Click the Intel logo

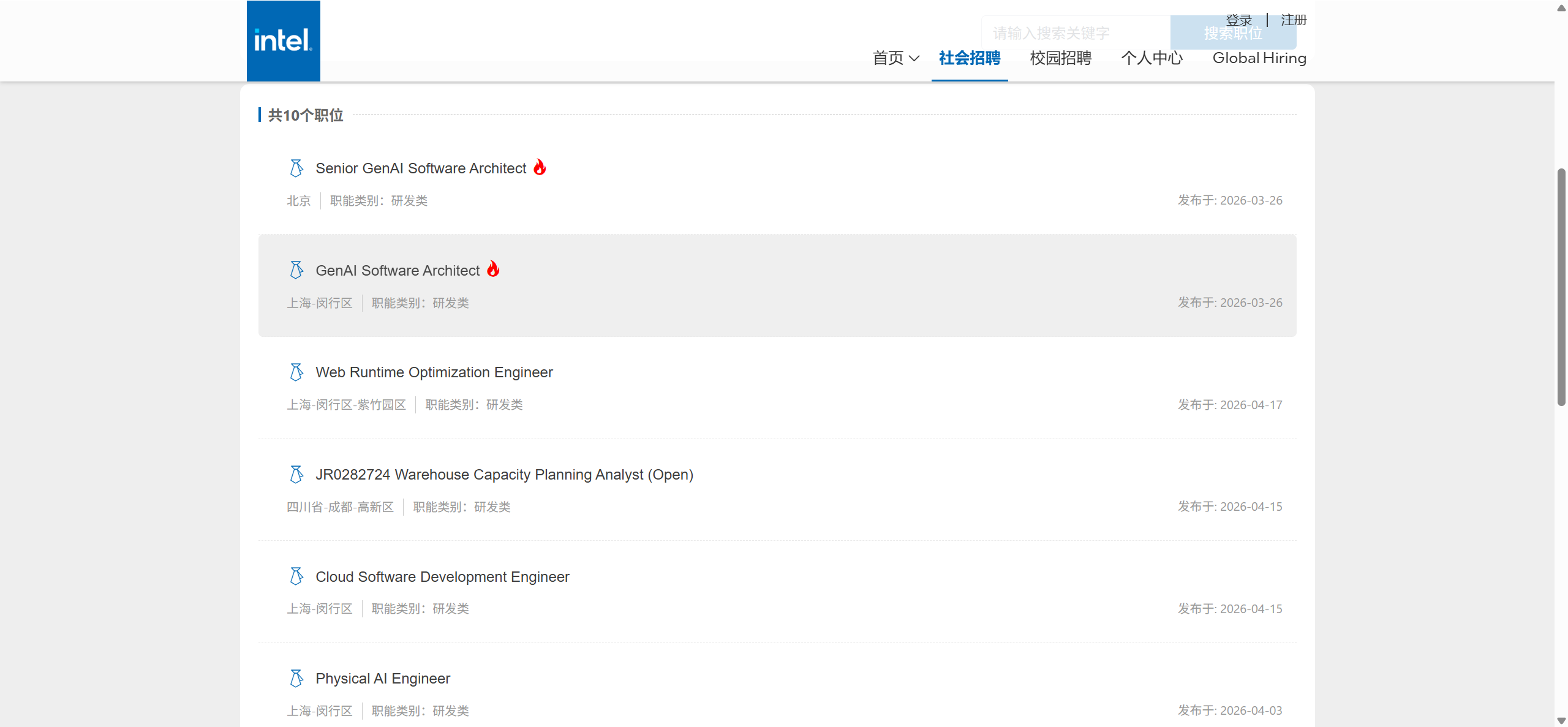(283, 40)
